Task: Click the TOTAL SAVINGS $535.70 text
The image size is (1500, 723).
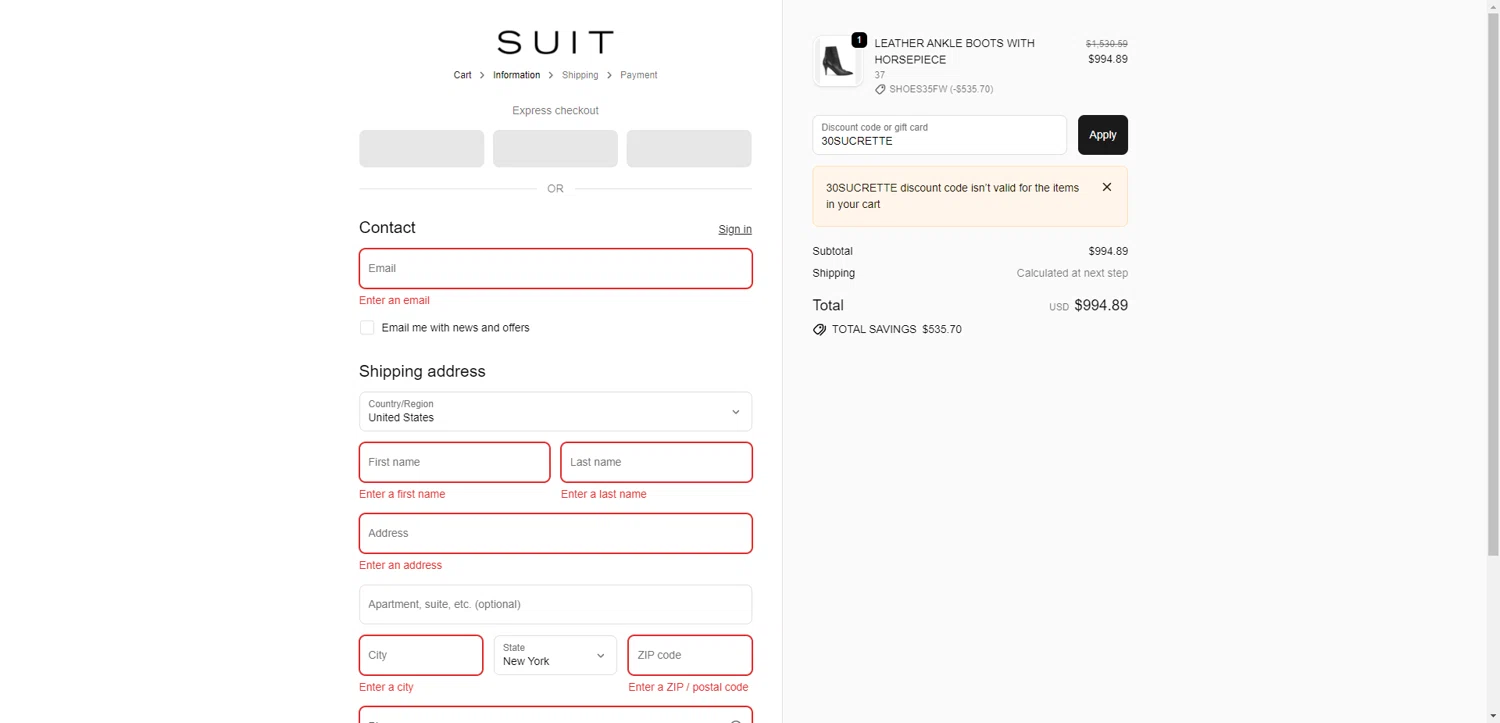Action: 897,329
